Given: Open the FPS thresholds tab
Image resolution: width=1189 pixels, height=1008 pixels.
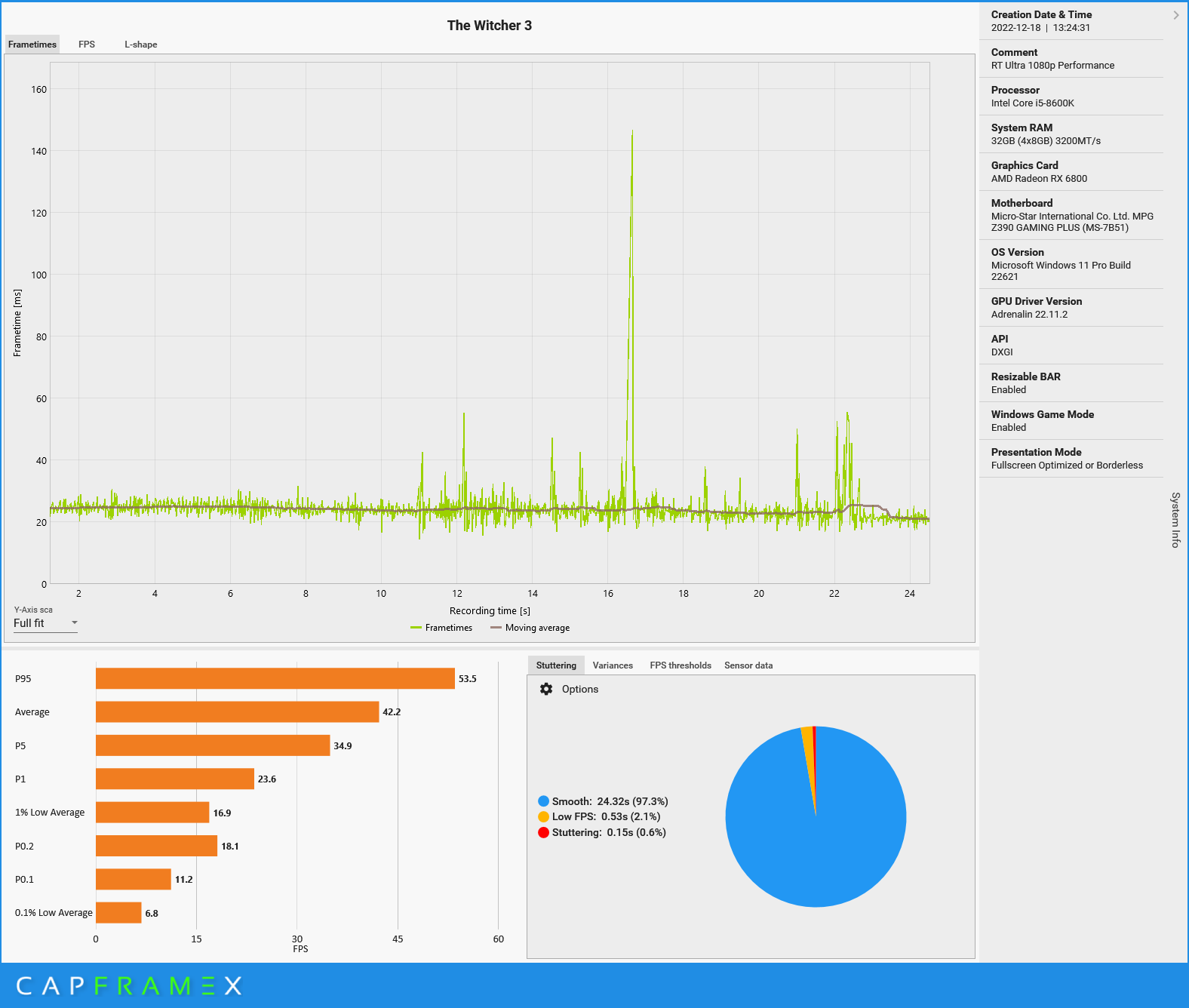Looking at the screenshot, I should point(681,665).
